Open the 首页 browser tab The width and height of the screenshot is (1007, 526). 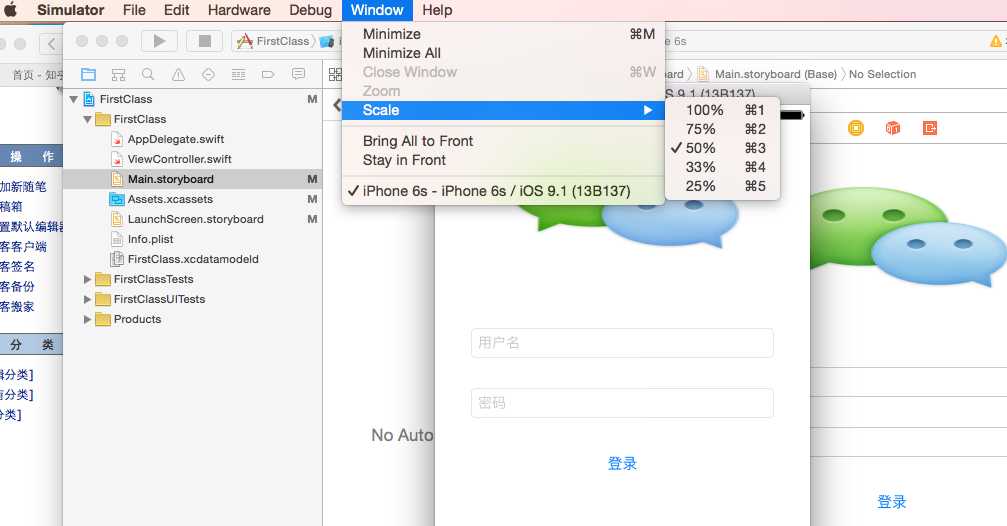point(38,75)
